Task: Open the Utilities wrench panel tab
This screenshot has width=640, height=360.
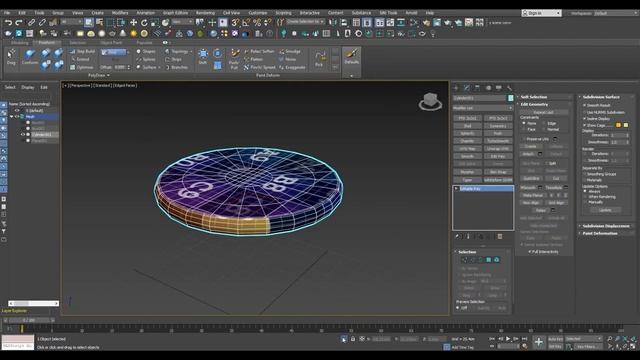Action: 509,88
